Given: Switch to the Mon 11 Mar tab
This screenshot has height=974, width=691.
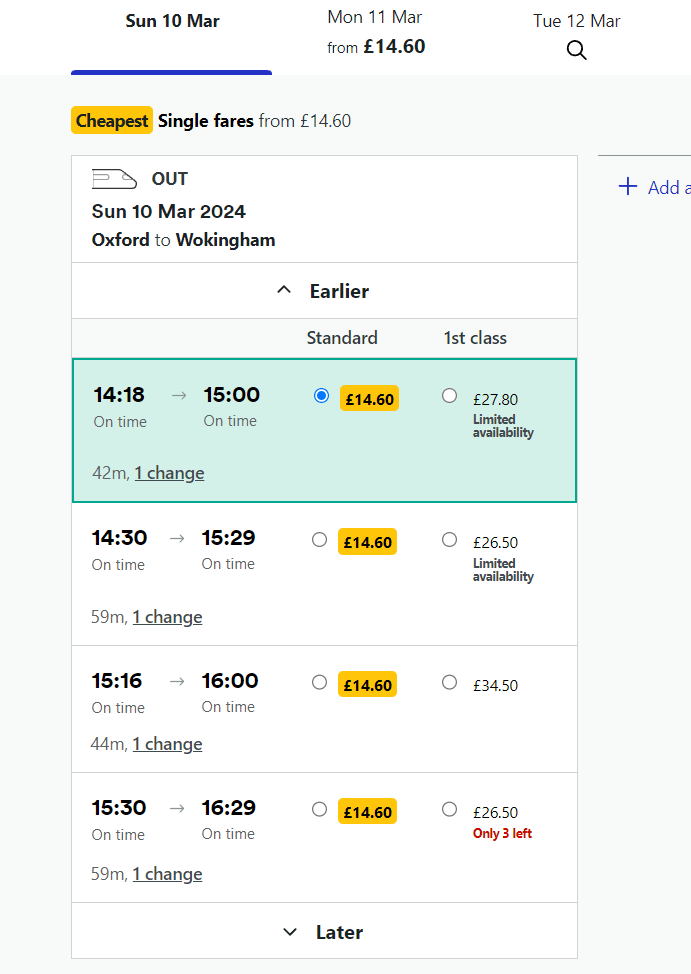Looking at the screenshot, I should tap(376, 32).
